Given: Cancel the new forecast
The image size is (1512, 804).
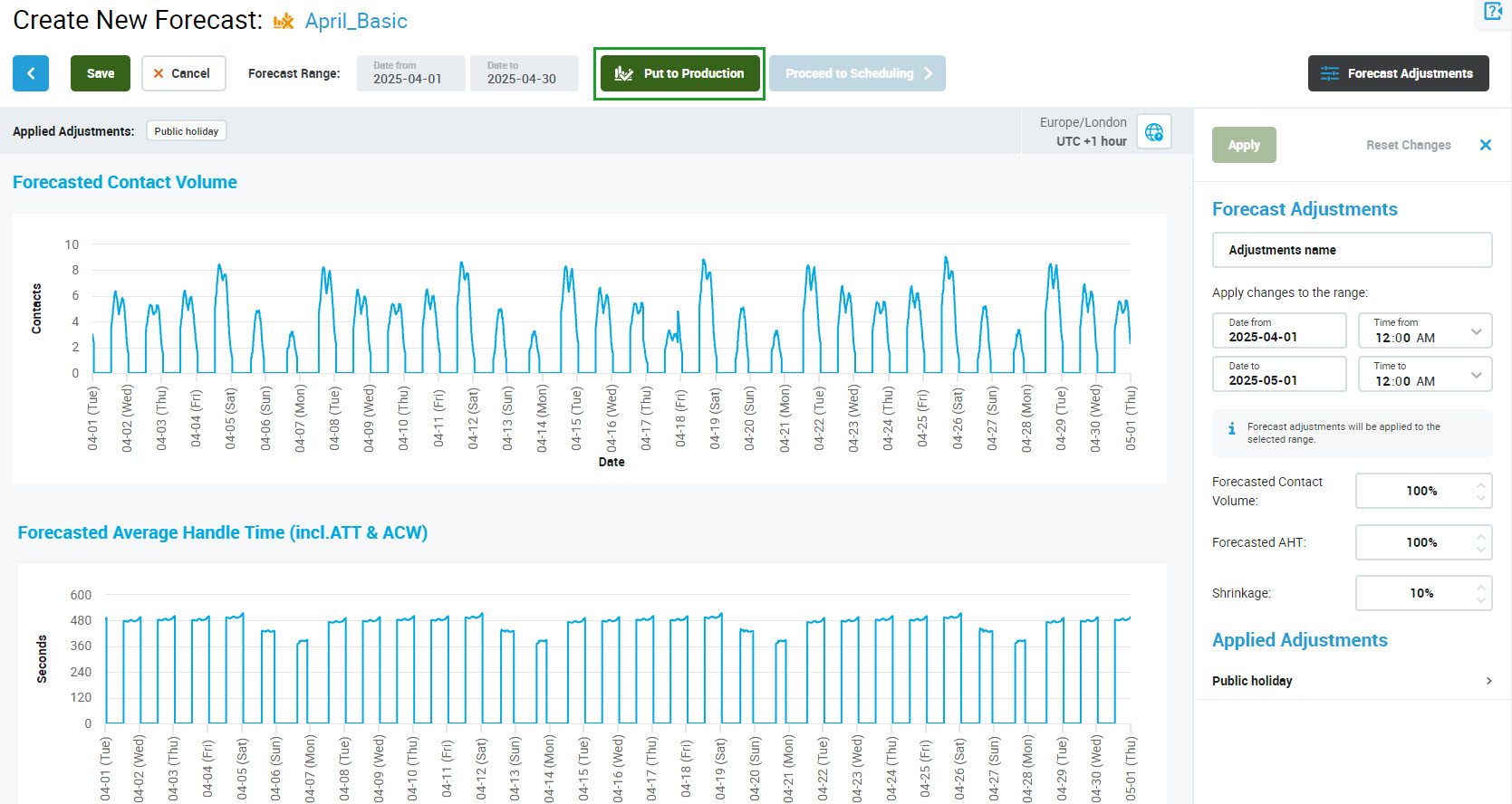Looking at the screenshot, I should (183, 73).
